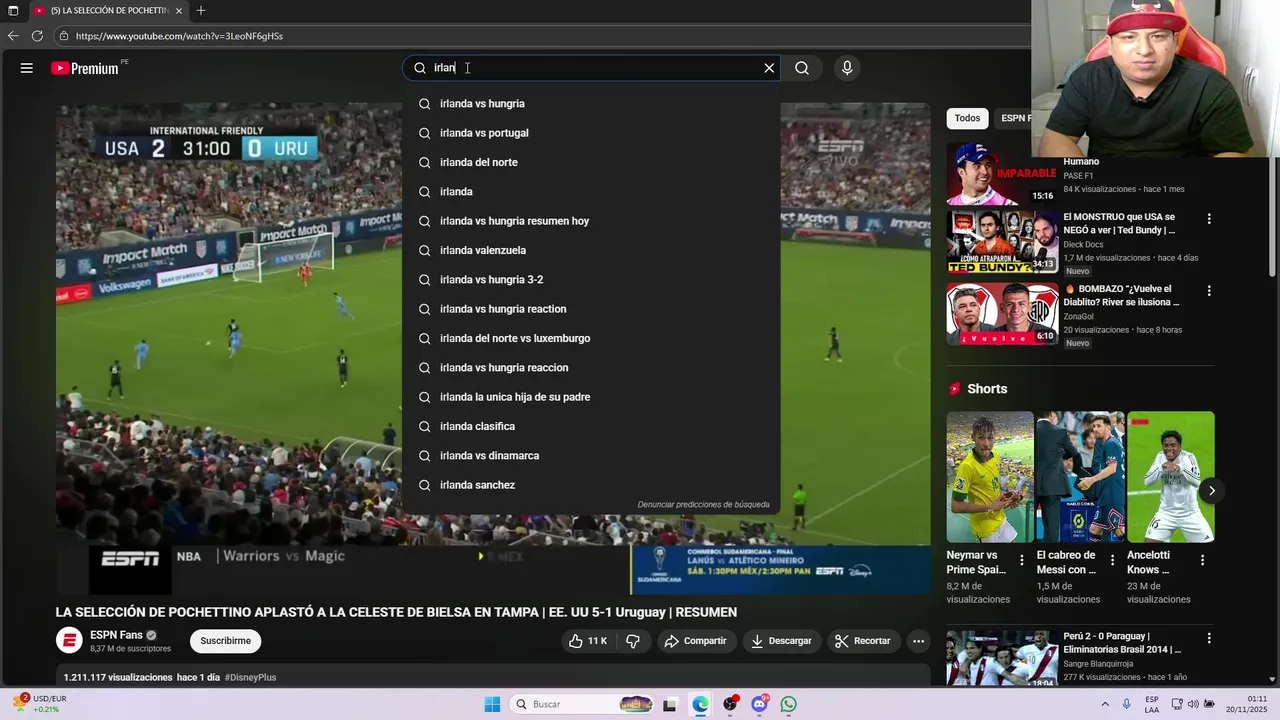This screenshot has height=720, width=1280.
Task: Open ESPN Fans channel name link
Action: click(x=116, y=635)
